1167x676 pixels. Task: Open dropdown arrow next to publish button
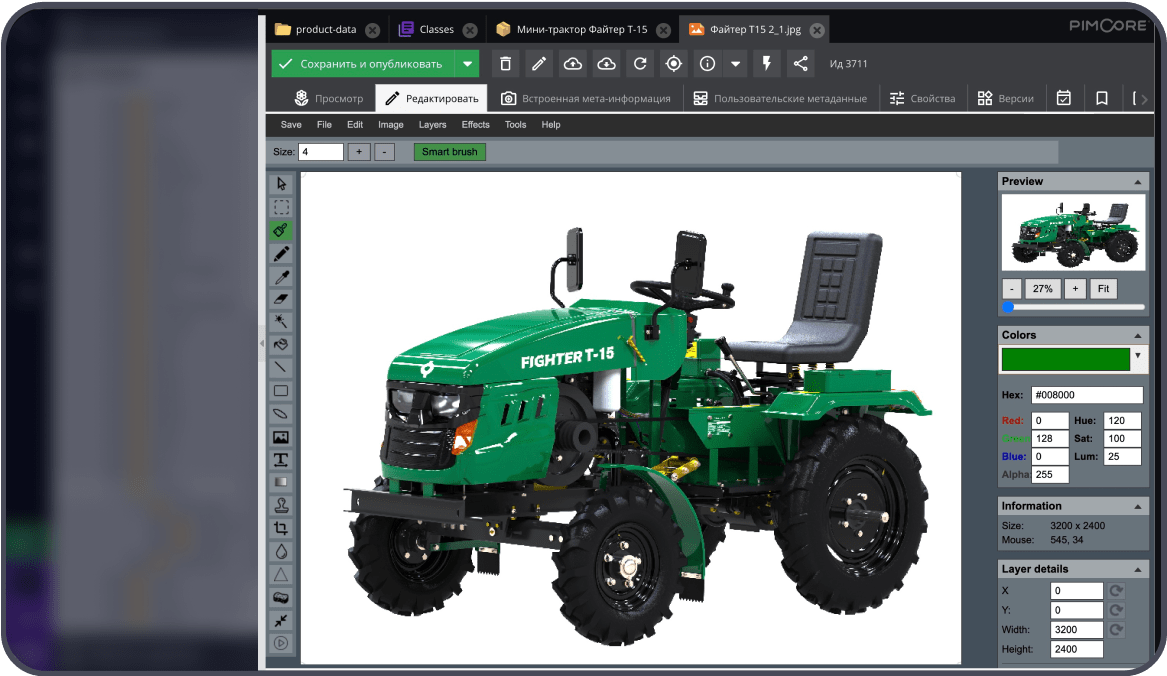pyautogui.click(x=466, y=64)
